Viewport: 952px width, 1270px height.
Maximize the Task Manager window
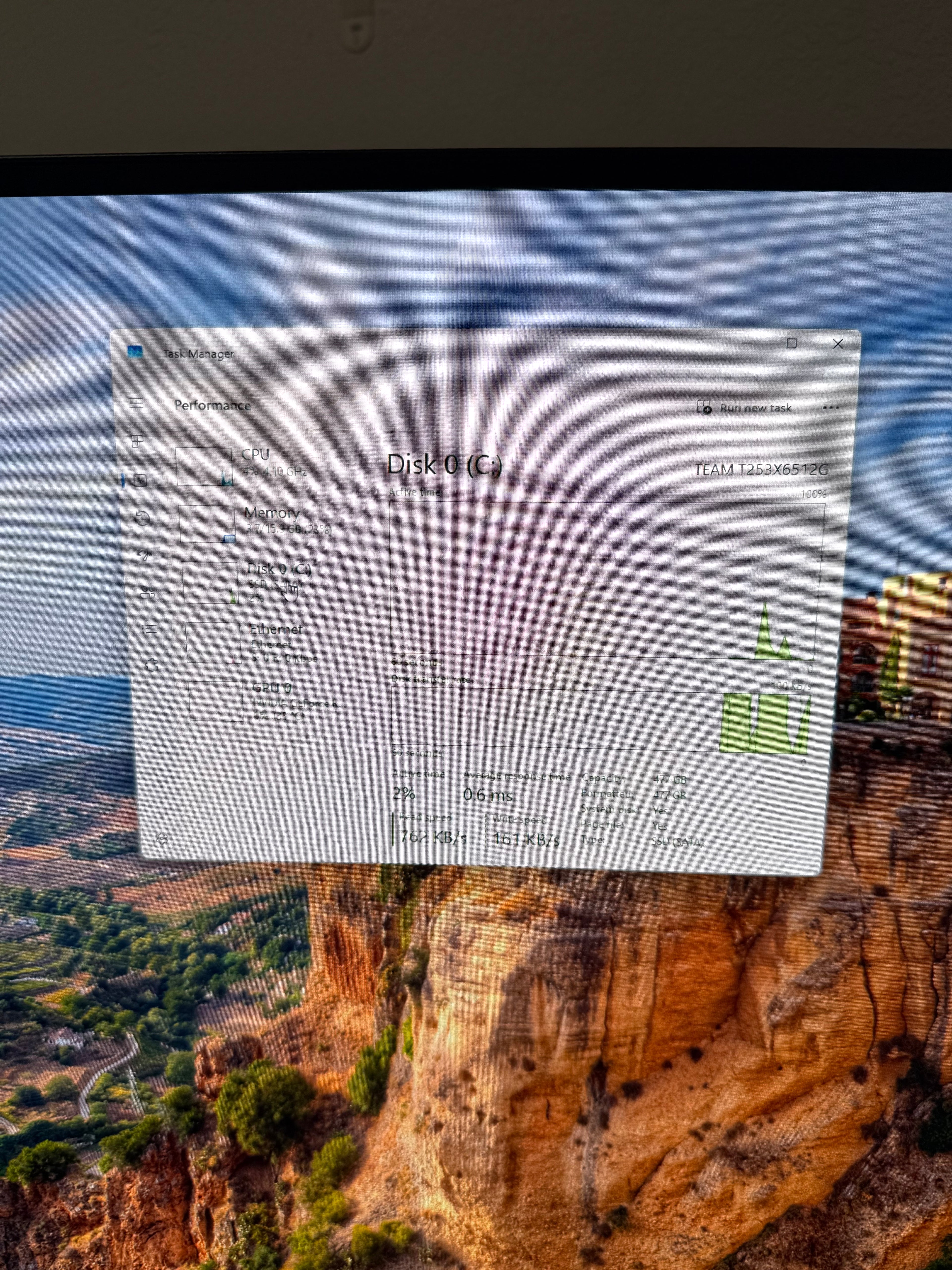click(x=792, y=343)
